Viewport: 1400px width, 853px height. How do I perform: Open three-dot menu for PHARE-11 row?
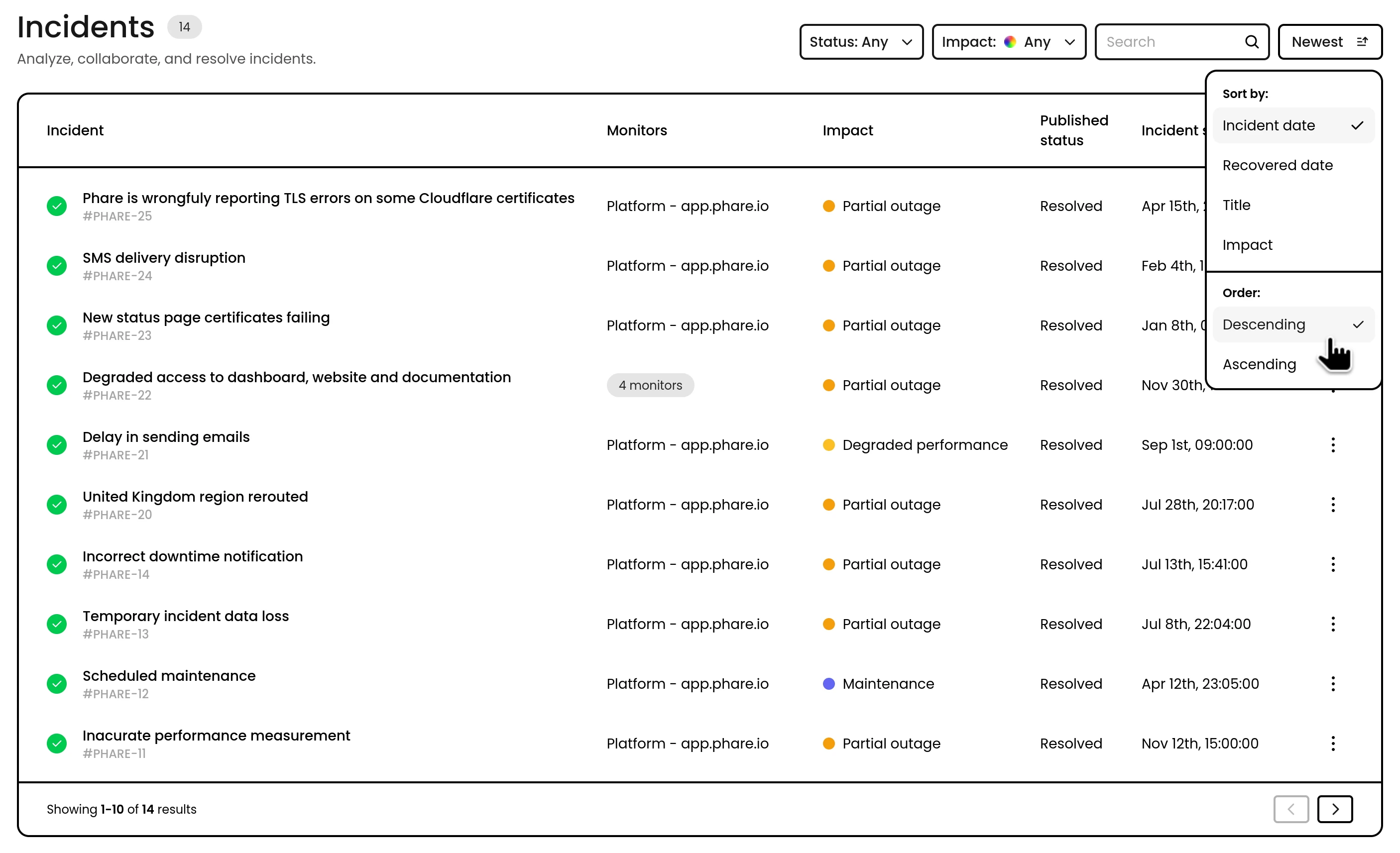pos(1332,743)
